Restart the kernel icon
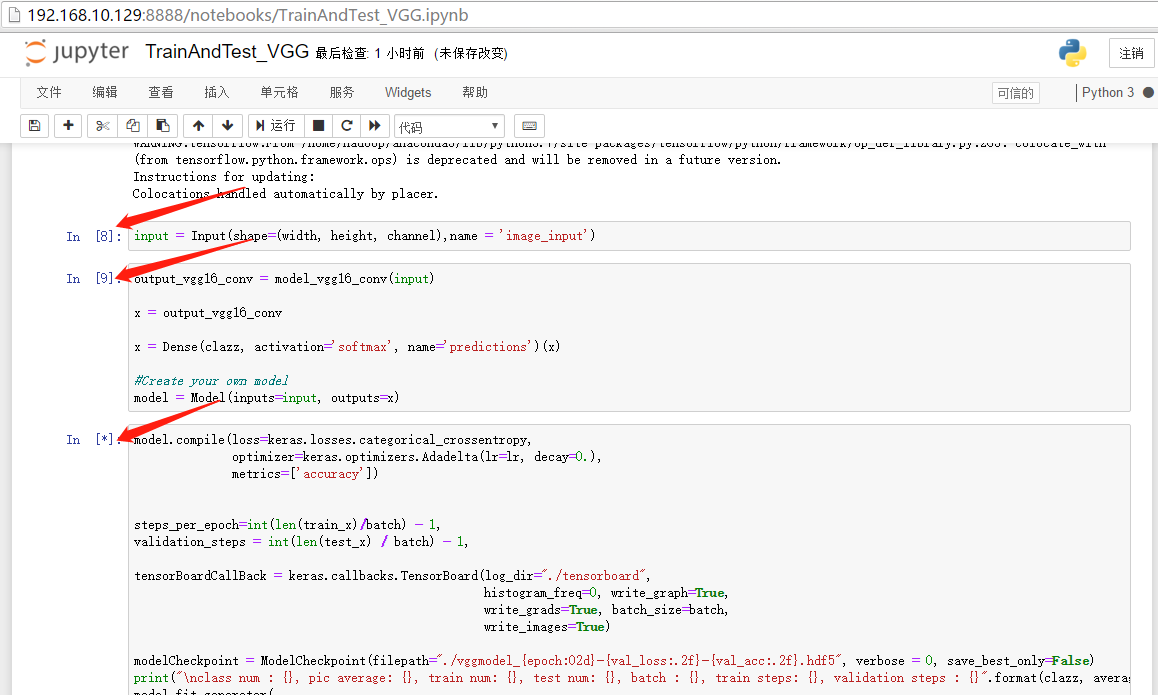This screenshot has height=695, width=1158. click(346, 126)
